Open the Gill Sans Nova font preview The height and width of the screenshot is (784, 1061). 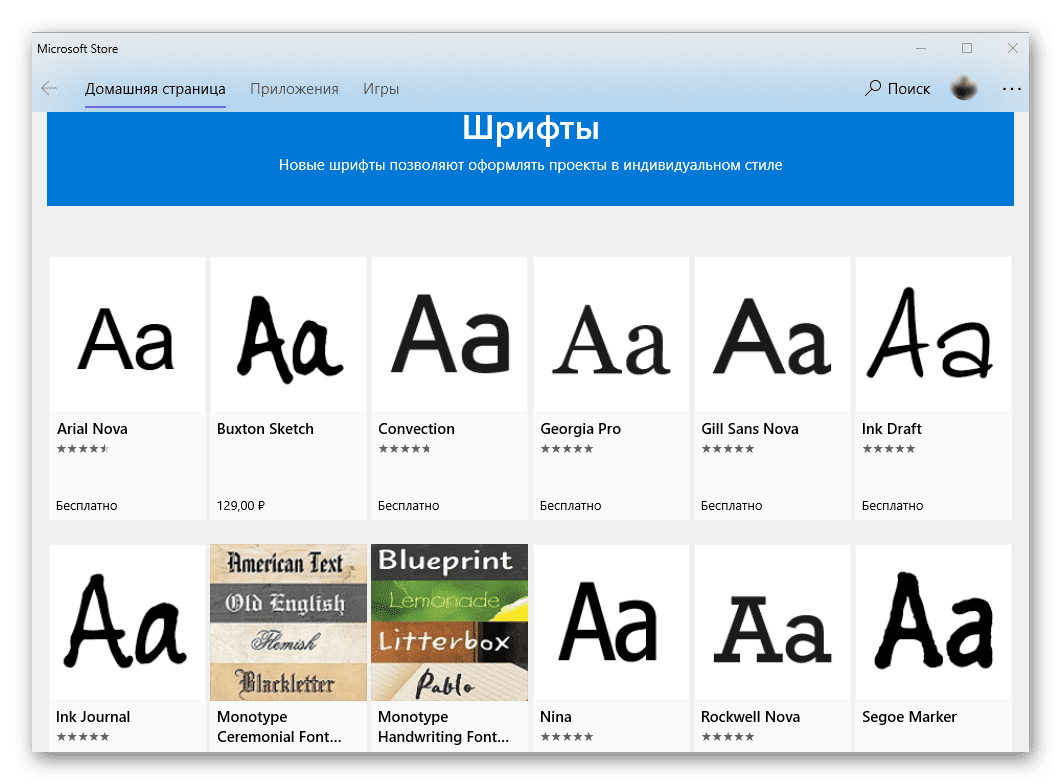[772, 334]
